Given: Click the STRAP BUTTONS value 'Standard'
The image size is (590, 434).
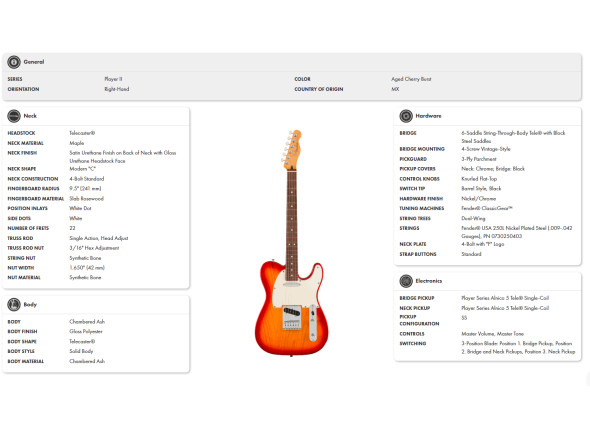Looking at the screenshot, I should [x=471, y=254].
